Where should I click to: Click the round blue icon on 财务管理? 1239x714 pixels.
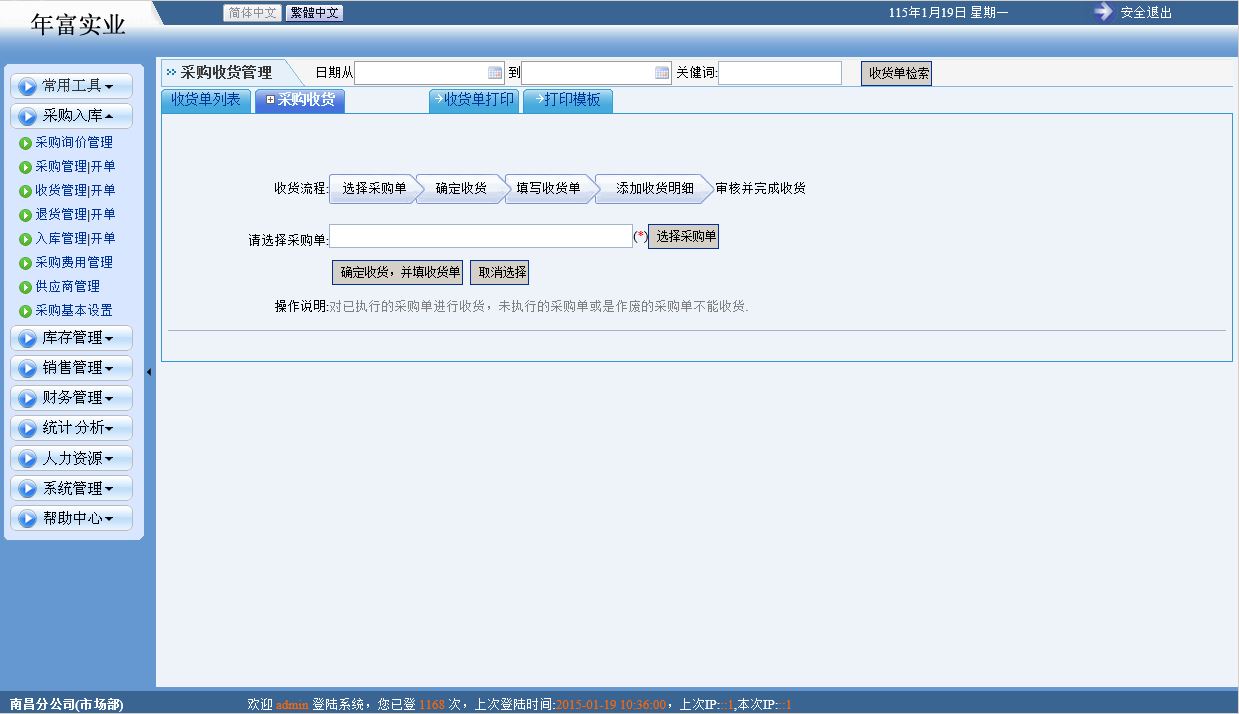pyautogui.click(x=27, y=398)
